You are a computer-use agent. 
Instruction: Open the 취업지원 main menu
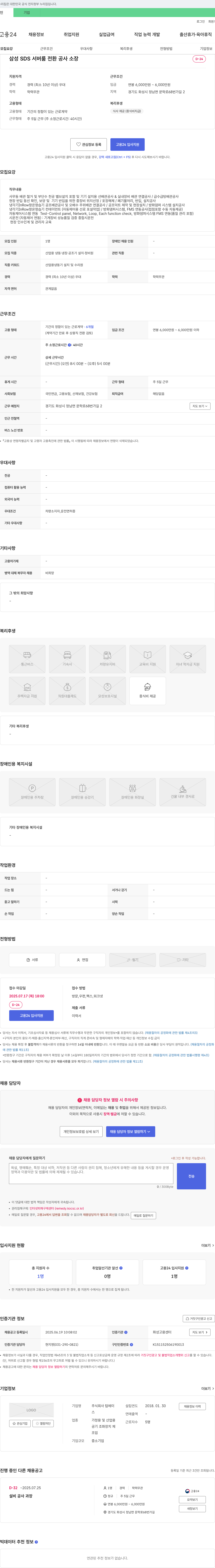pos(71,35)
